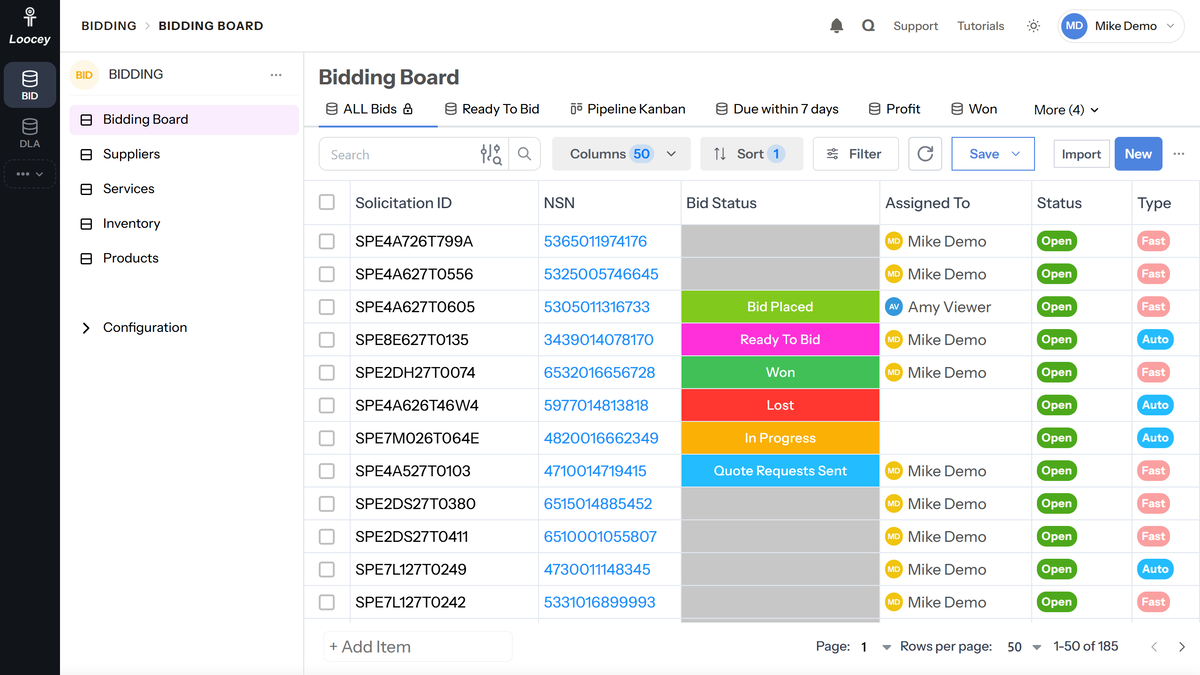Open the DLA module in left rail
This screenshot has height=675, width=1200.
30,133
